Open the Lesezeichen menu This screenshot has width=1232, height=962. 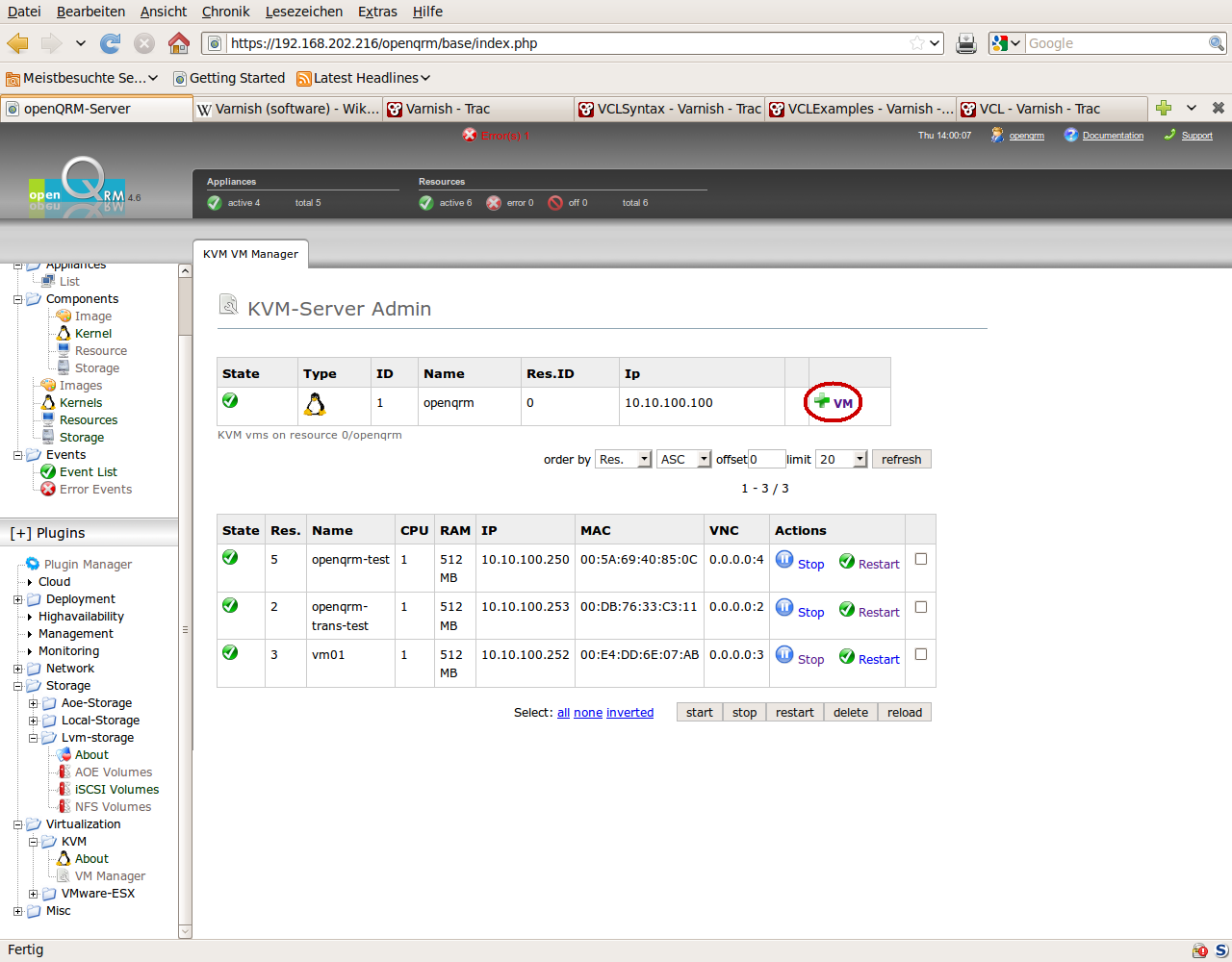click(303, 12)
